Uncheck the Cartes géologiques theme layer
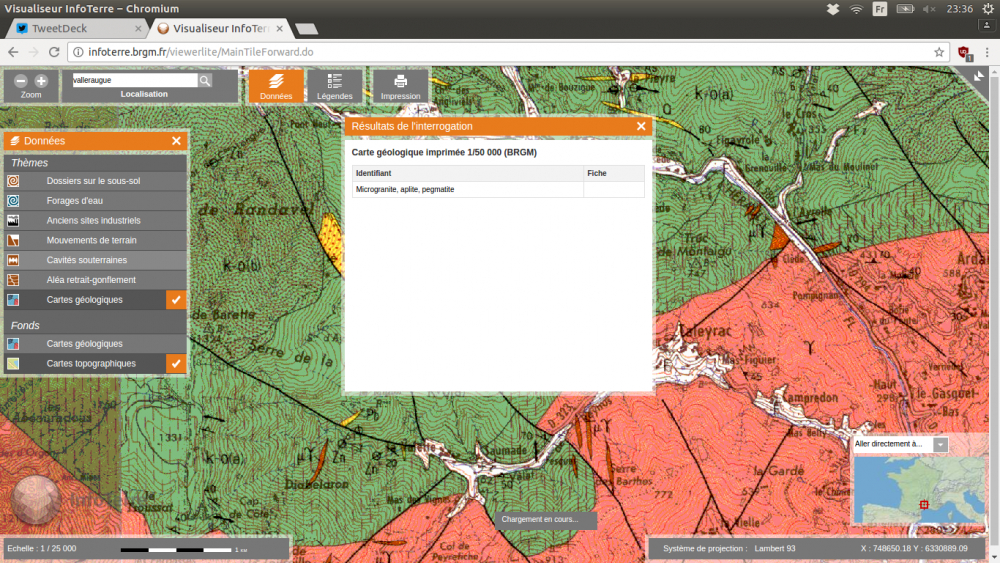 (x=176, y=300)
